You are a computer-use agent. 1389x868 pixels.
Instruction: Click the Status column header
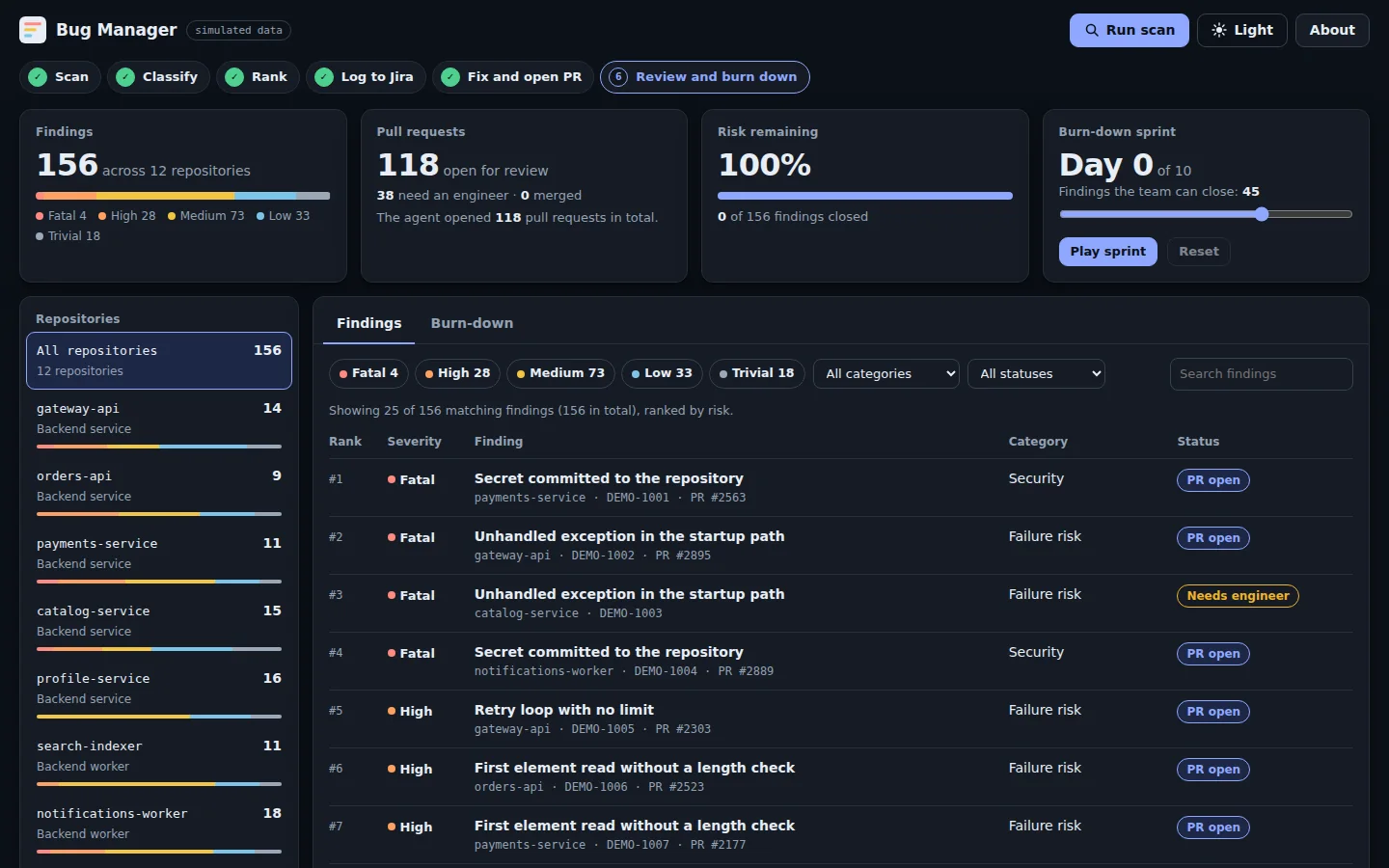(1198, 442)
